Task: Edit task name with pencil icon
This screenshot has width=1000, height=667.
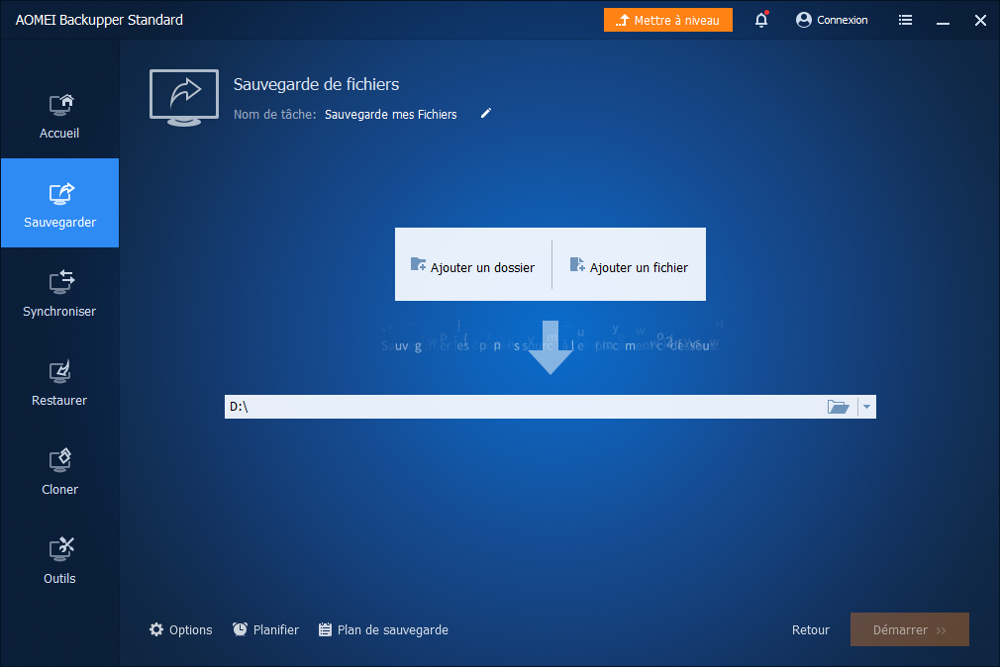Action: point(486,114)
